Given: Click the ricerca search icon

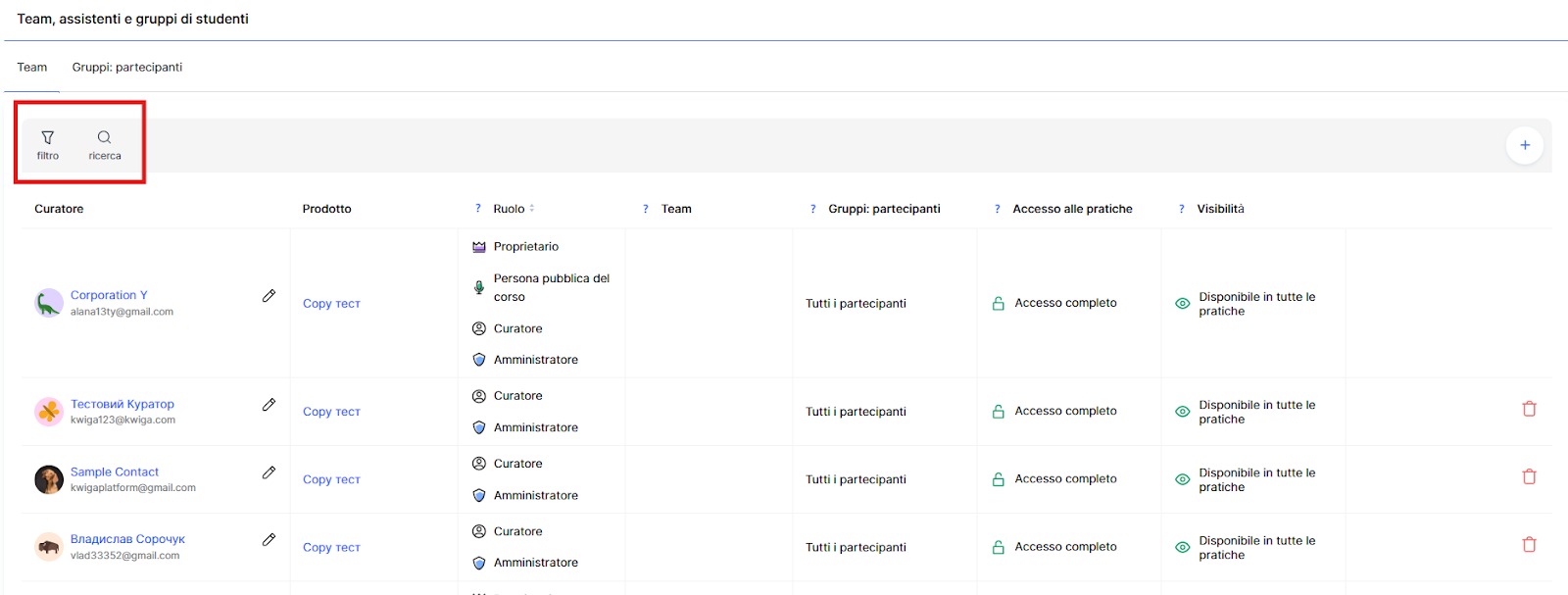Looking at the screenshot, I should coord(104,138).
